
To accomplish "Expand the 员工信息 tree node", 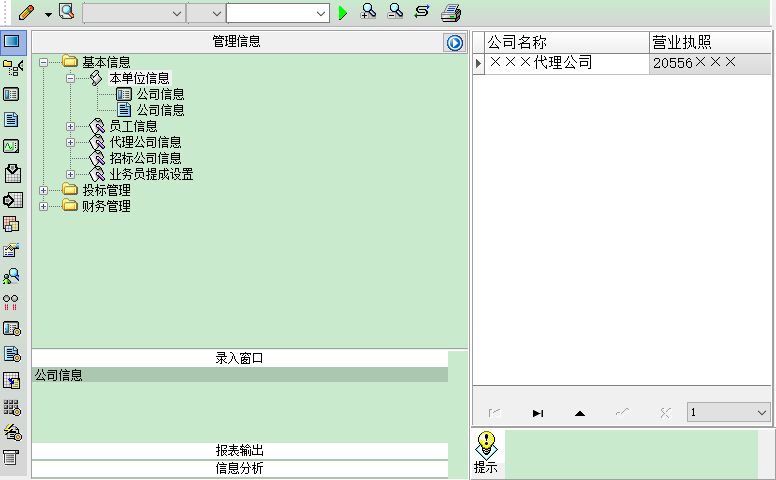I will pos(70,126).
